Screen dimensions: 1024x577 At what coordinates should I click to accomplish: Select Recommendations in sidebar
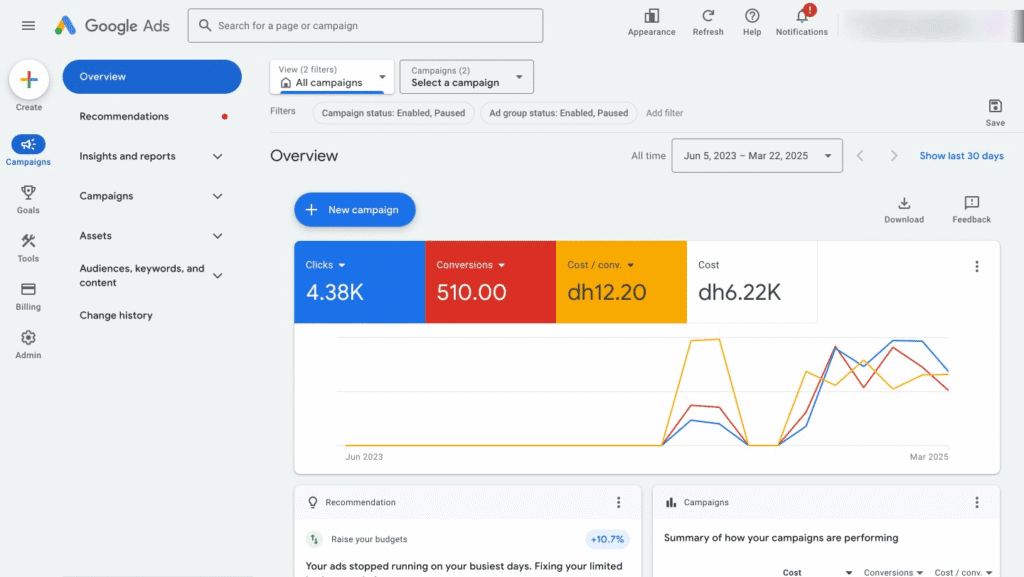click(124, 116)
